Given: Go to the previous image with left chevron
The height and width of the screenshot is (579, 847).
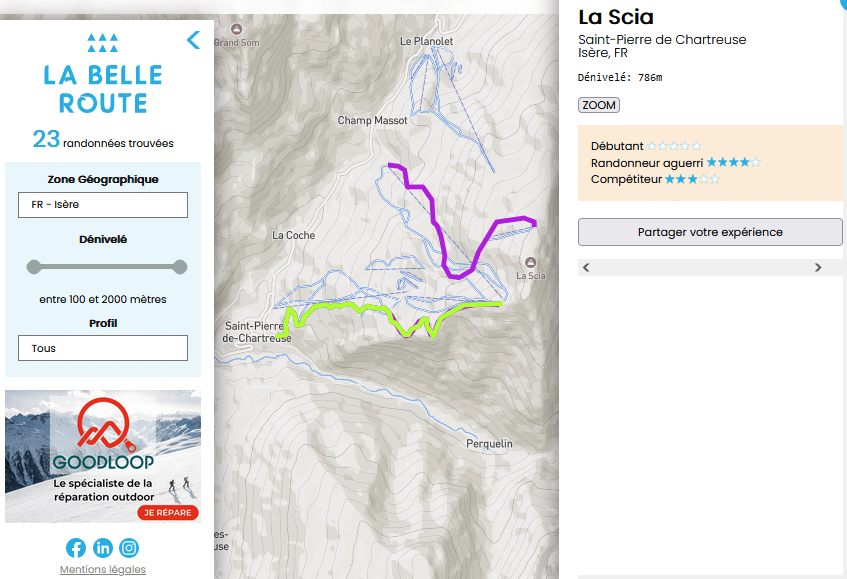Looking at the screenshot, I should (x=586, y=267).
